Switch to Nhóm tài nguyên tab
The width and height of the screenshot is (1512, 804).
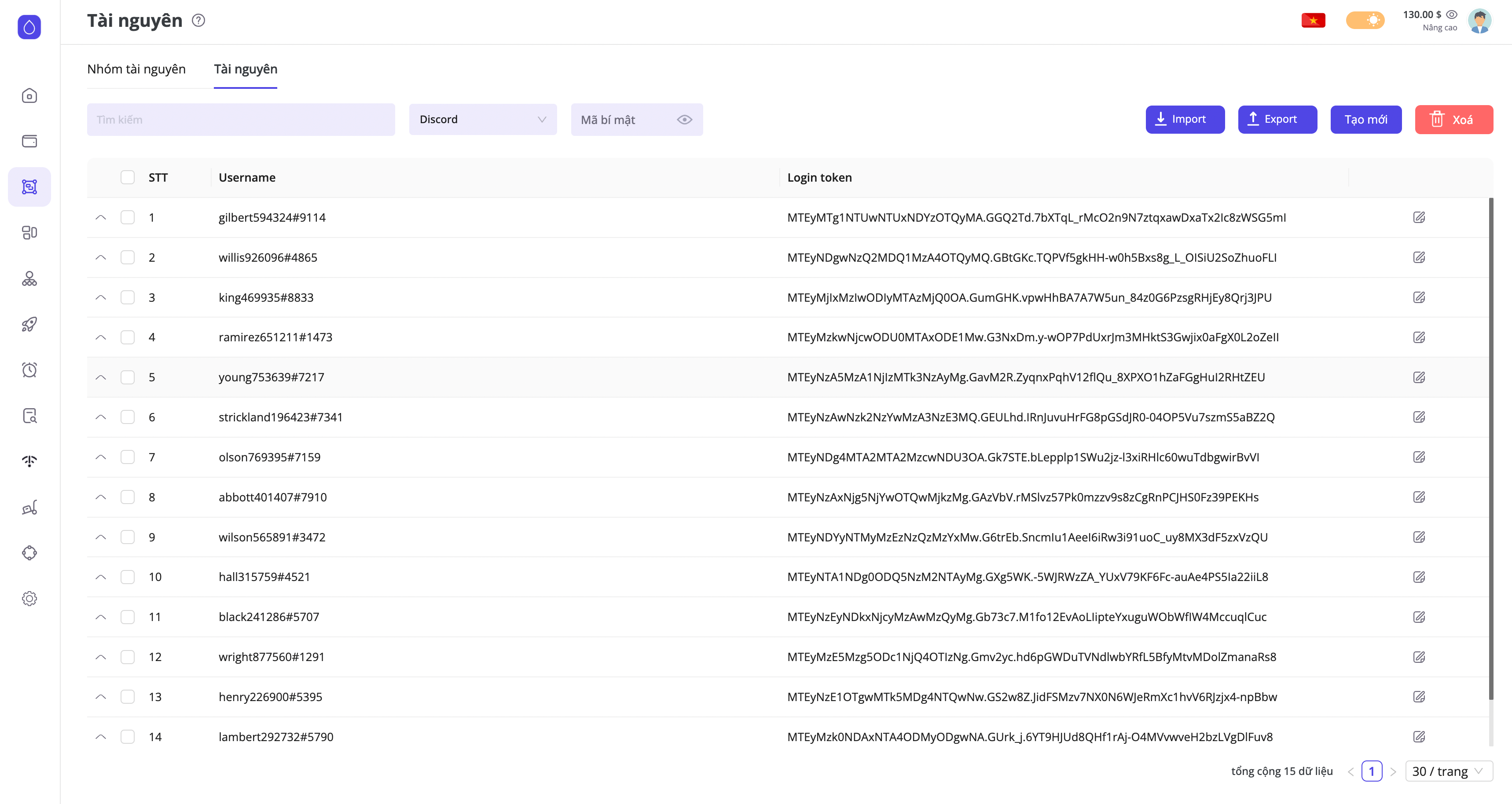pyautogui.click(x=136, y=69)
